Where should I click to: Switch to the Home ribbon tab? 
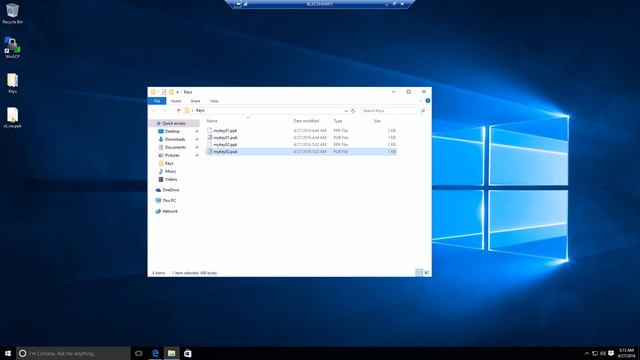(176, 101)
